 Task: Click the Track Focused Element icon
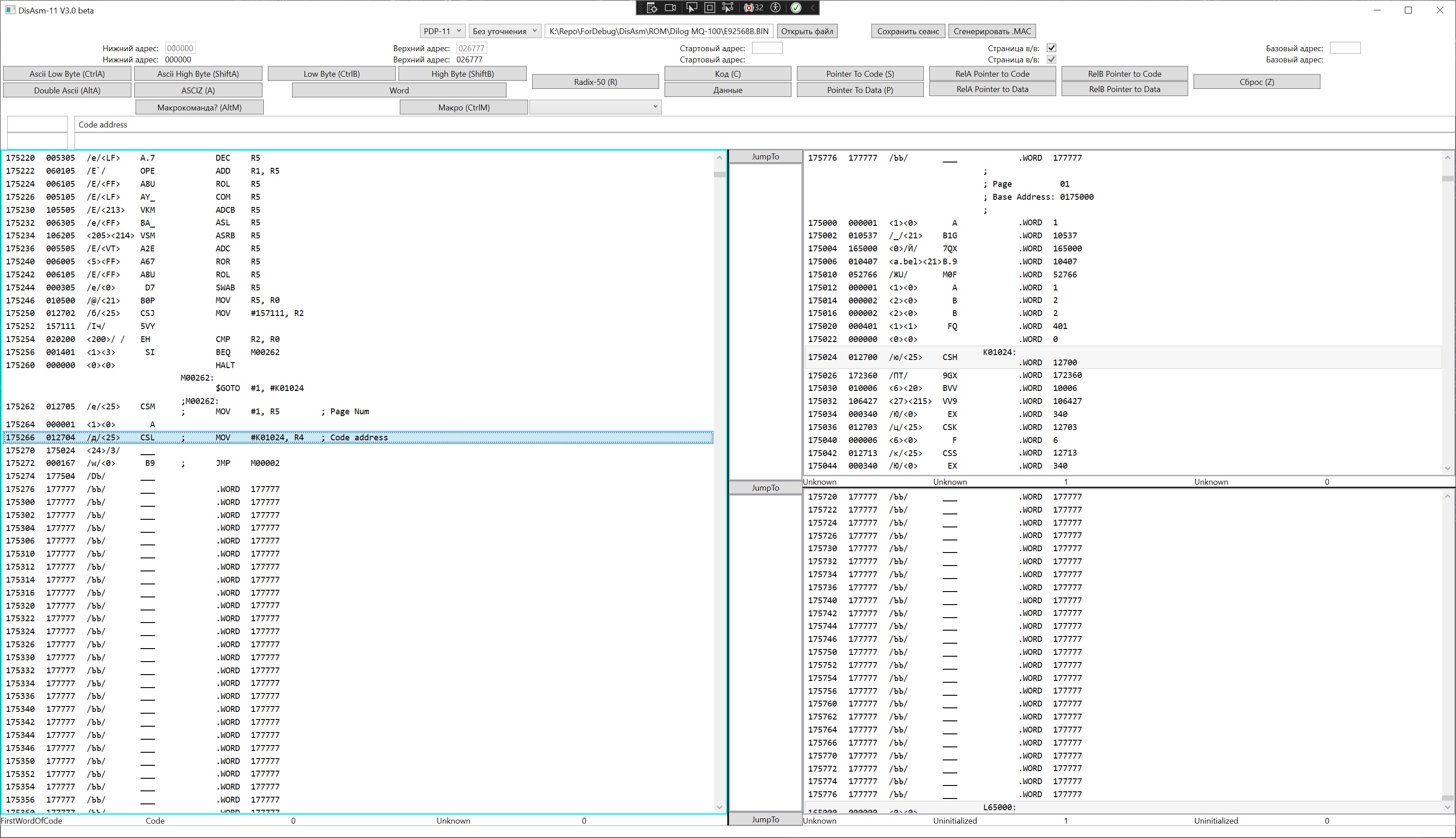pyautogui.click(x=728, y=8)
